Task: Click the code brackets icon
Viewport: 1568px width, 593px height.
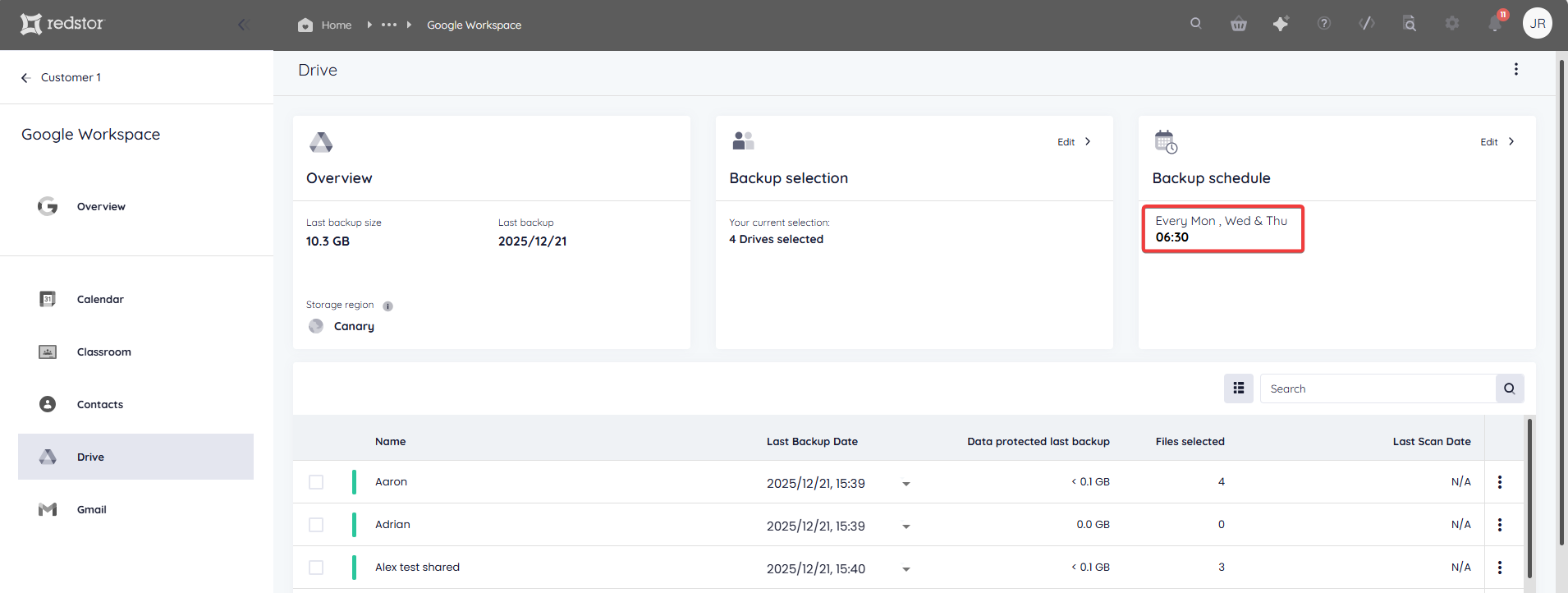Action: coord(1367,24)
